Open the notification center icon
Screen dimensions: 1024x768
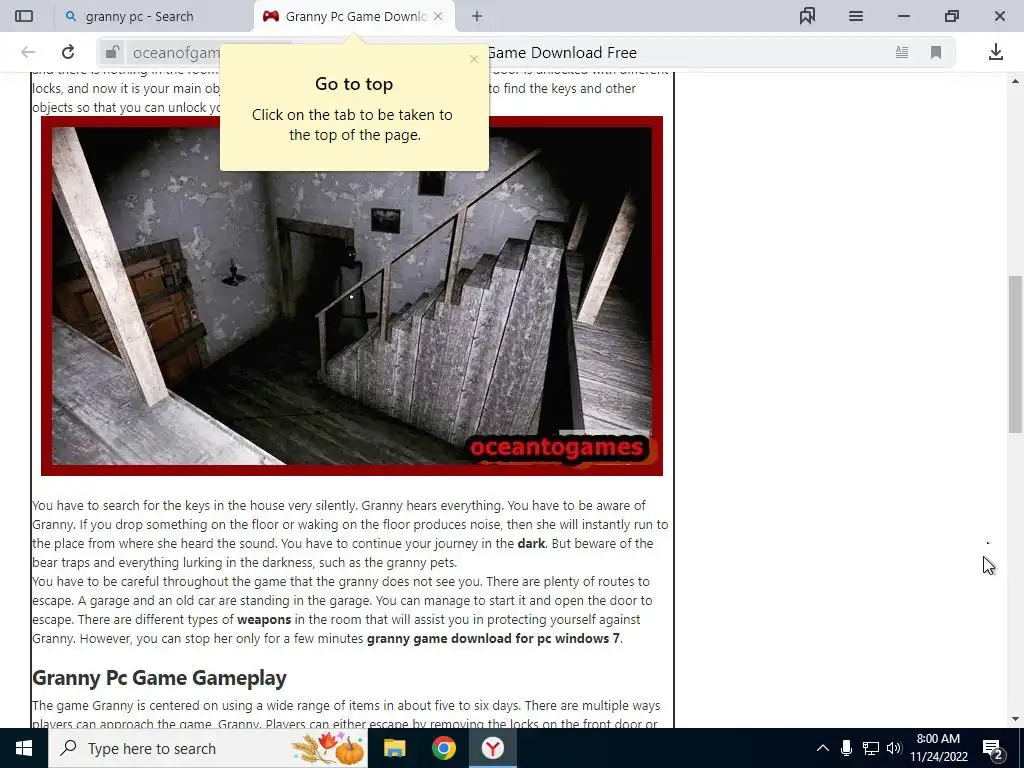tap(993, 748)
